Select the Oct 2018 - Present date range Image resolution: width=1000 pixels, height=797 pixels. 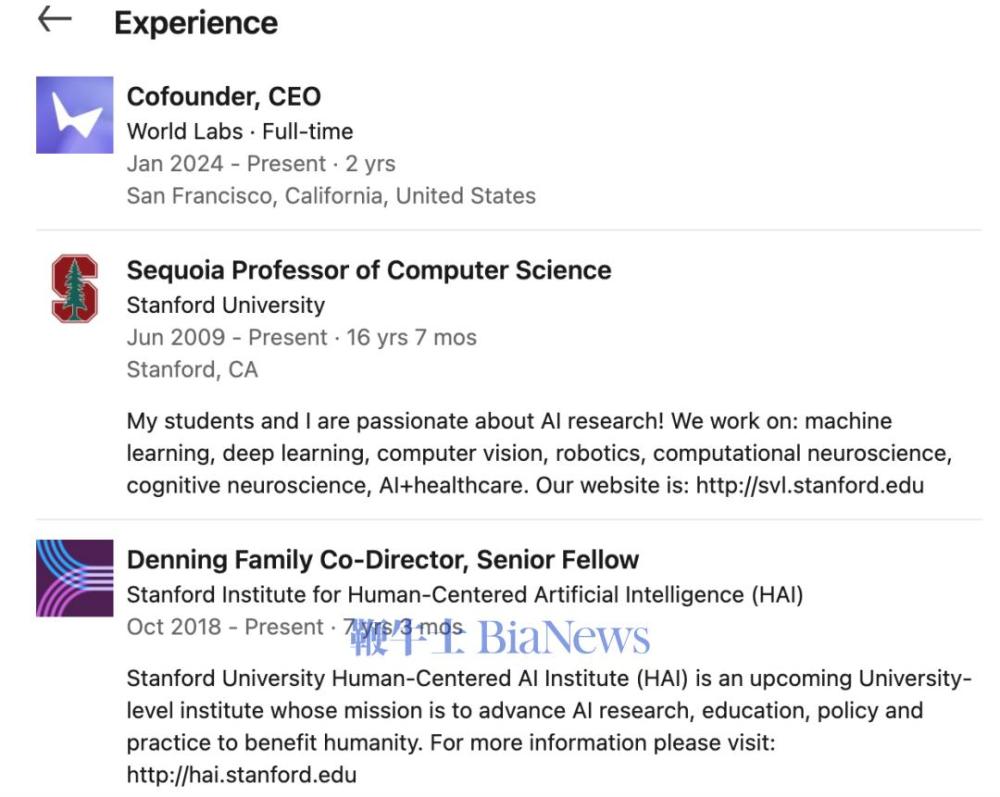(x=226, y=628)
